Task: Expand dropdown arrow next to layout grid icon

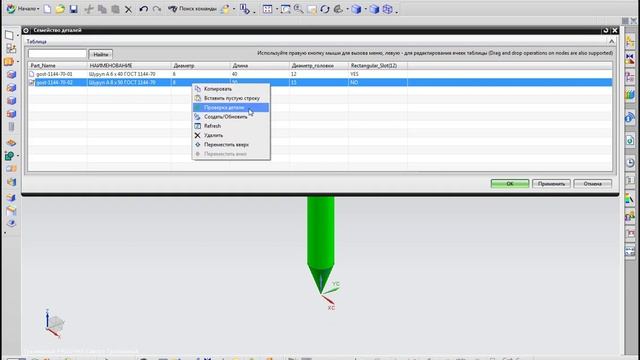Action: [x=277, y=9]
